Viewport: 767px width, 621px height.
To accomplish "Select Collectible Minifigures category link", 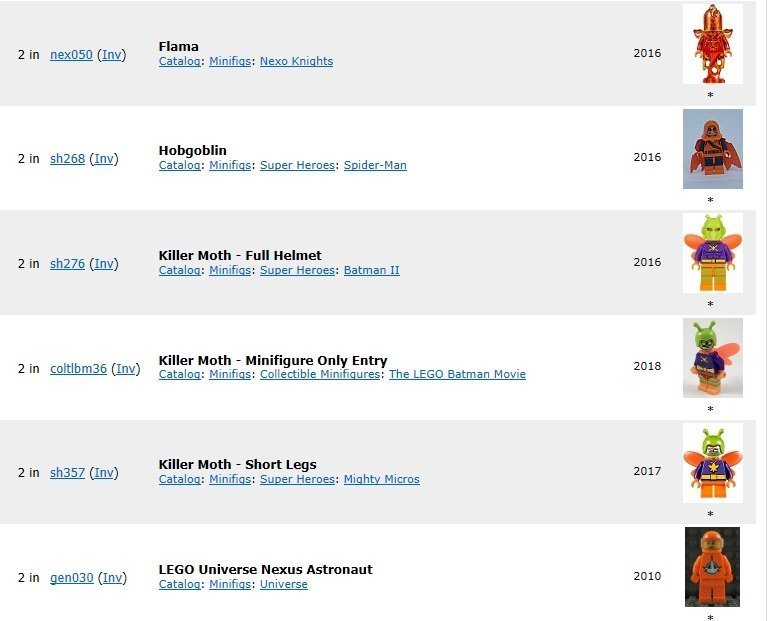I will click(320, 374).
